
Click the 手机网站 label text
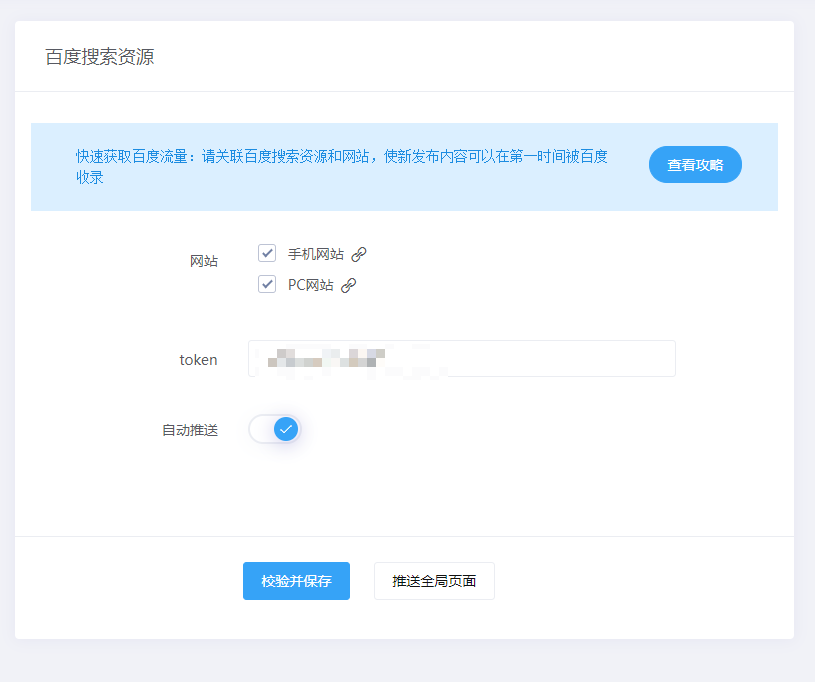[316, 254]
